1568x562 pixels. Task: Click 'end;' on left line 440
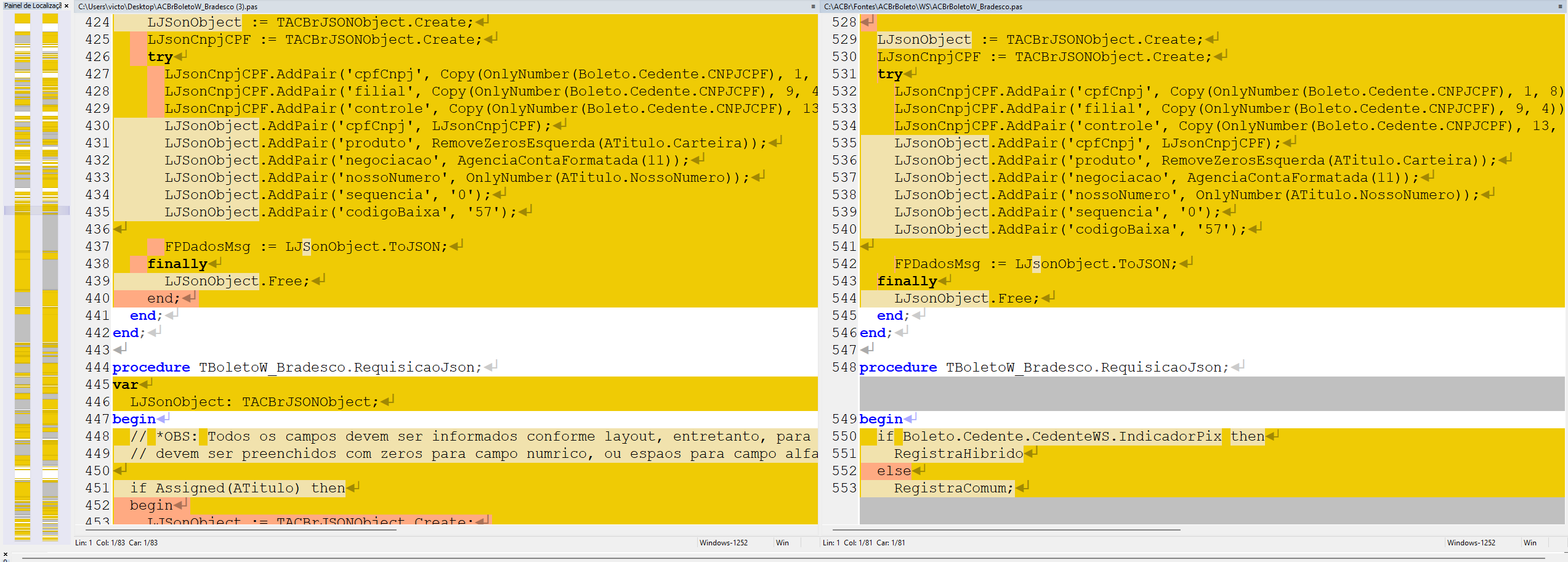click(x=164, y=298)
